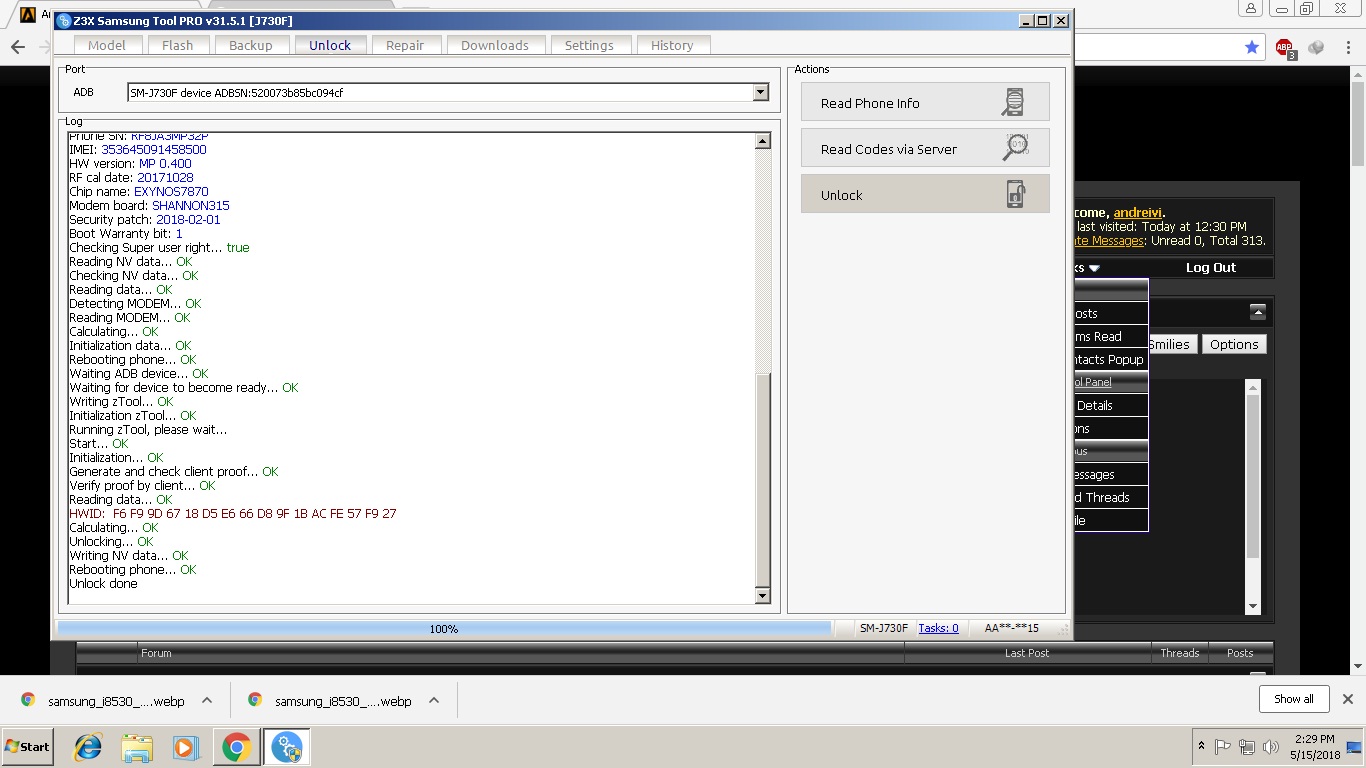Click the log panel's scroll up arrow
This screenshot has height=768, width=1366.
[763, 141]
